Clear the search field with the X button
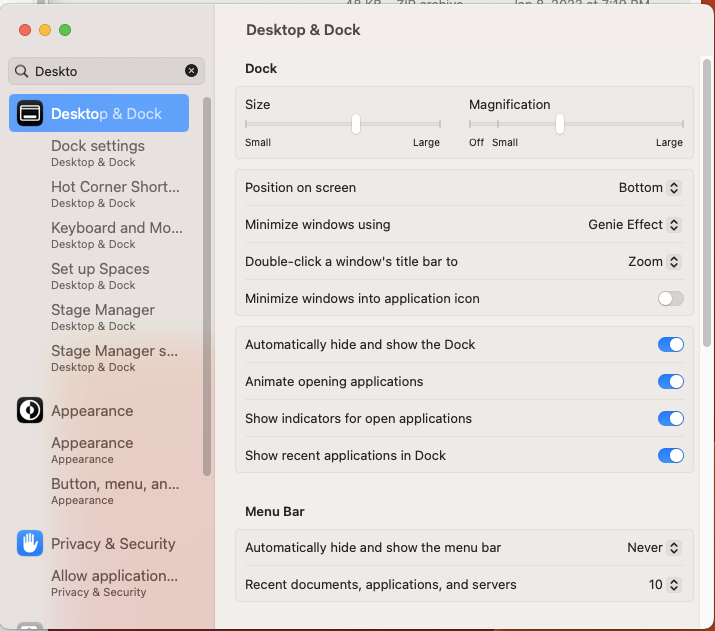 pyautogui.click(x=192, y=71)
